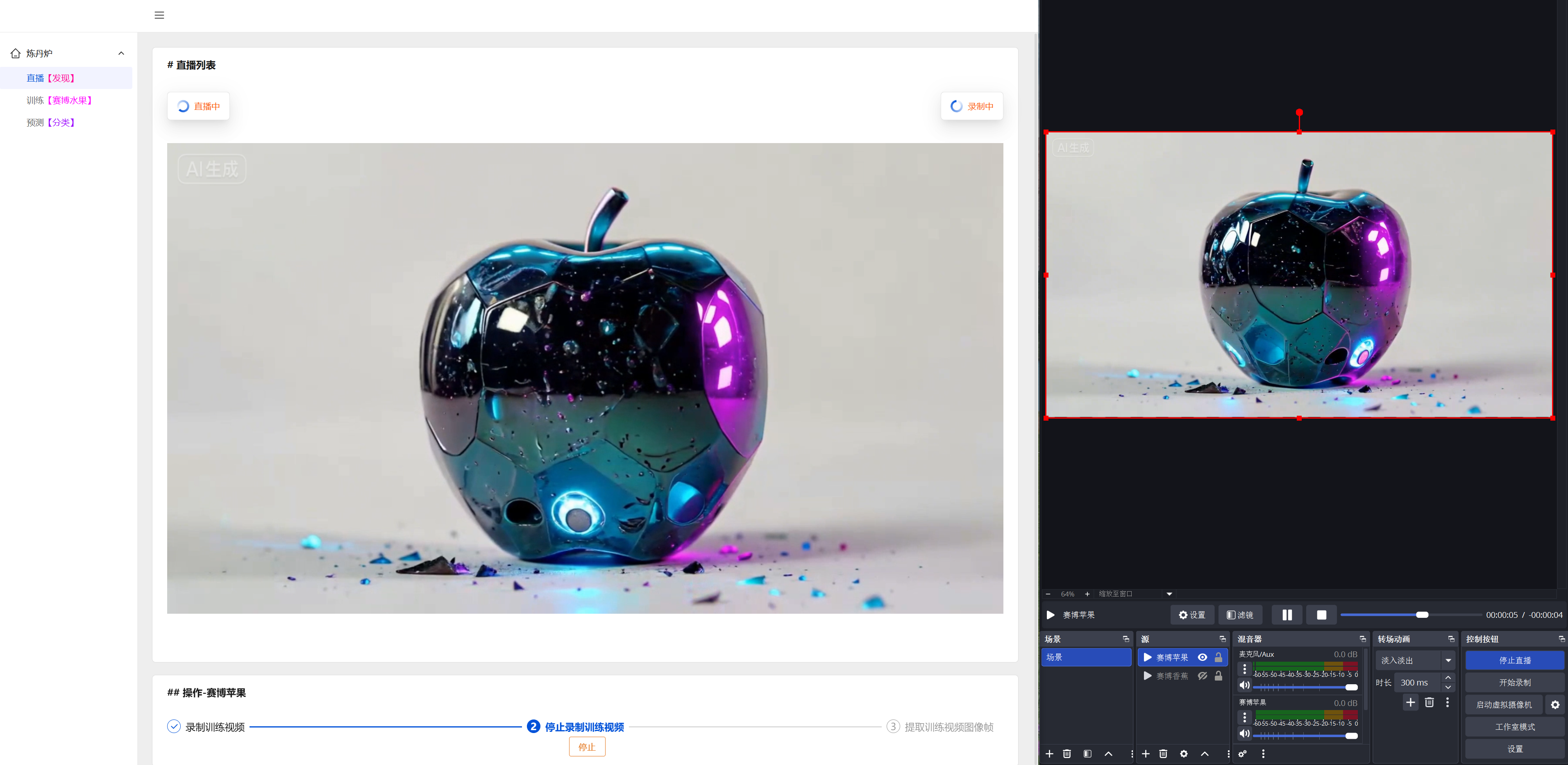This screenshot has height=765, width=1568.
Task: Click the orange 停止 button
Action: 586,747
